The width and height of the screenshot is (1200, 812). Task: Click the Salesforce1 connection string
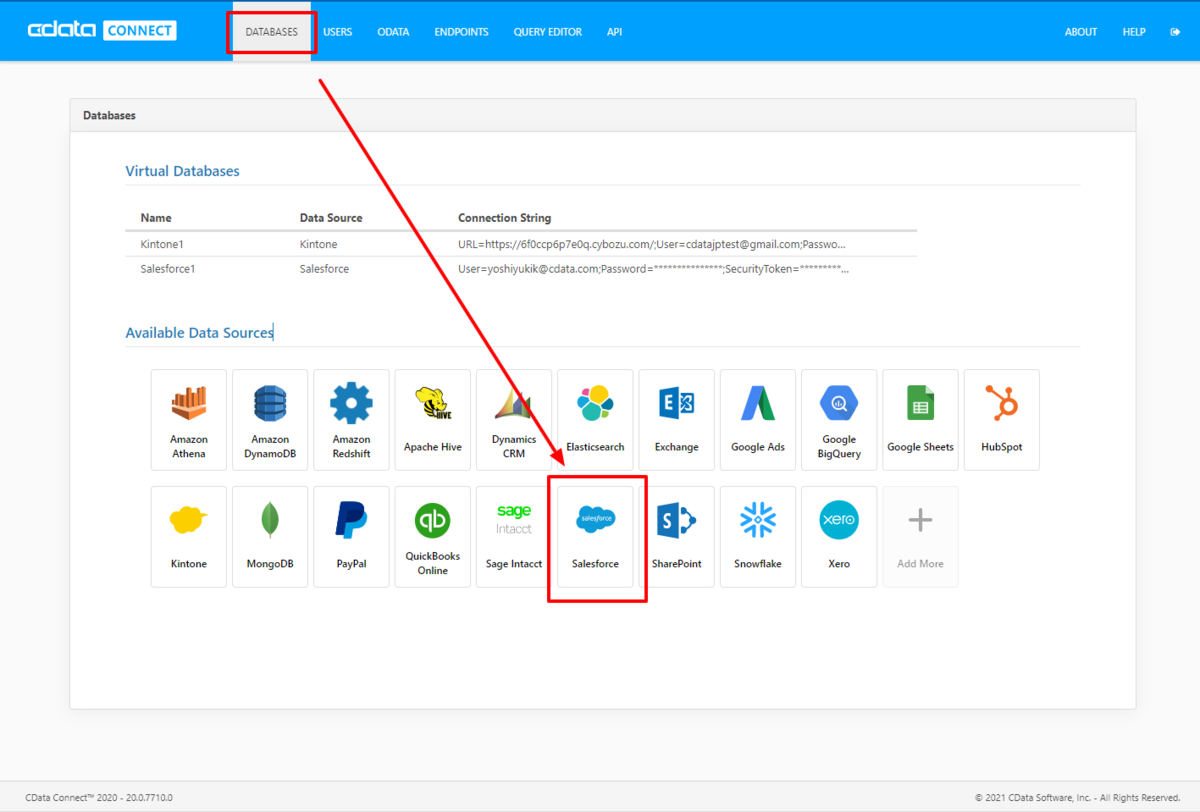coord(653,269)
